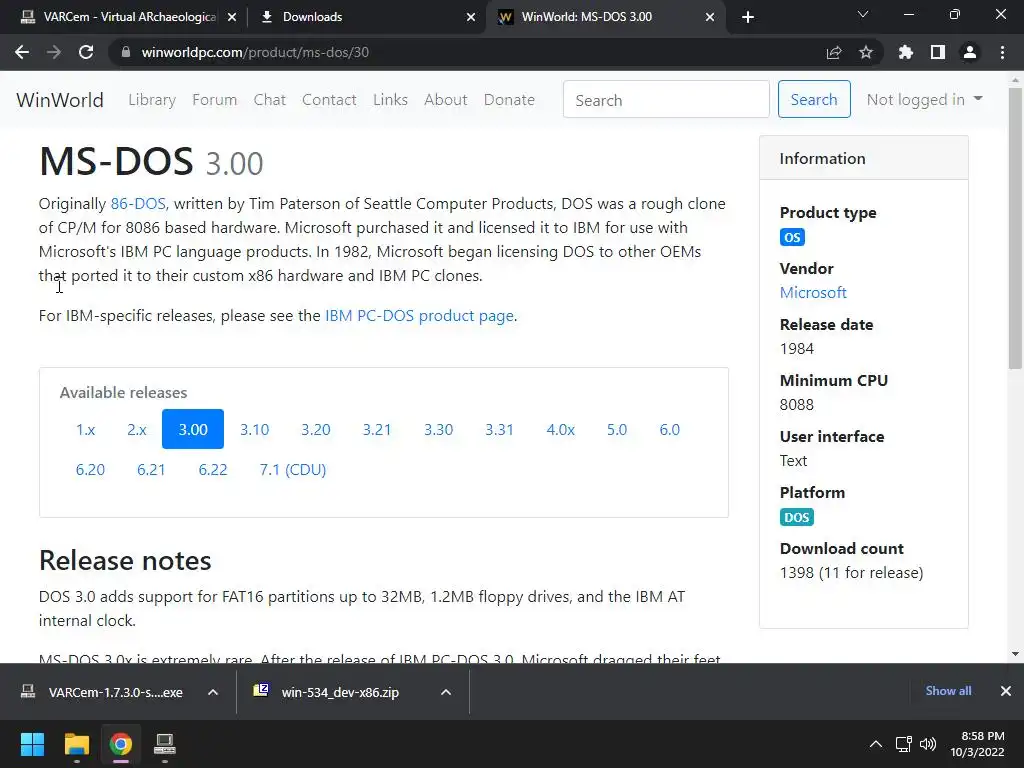Select release 3.21
The image size is (1024, 768).
pyautogui.click(x=377, y=429)
